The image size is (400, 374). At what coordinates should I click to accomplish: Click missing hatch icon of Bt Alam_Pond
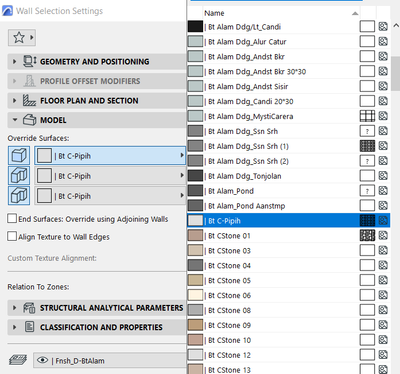click(x=367, y=191)
